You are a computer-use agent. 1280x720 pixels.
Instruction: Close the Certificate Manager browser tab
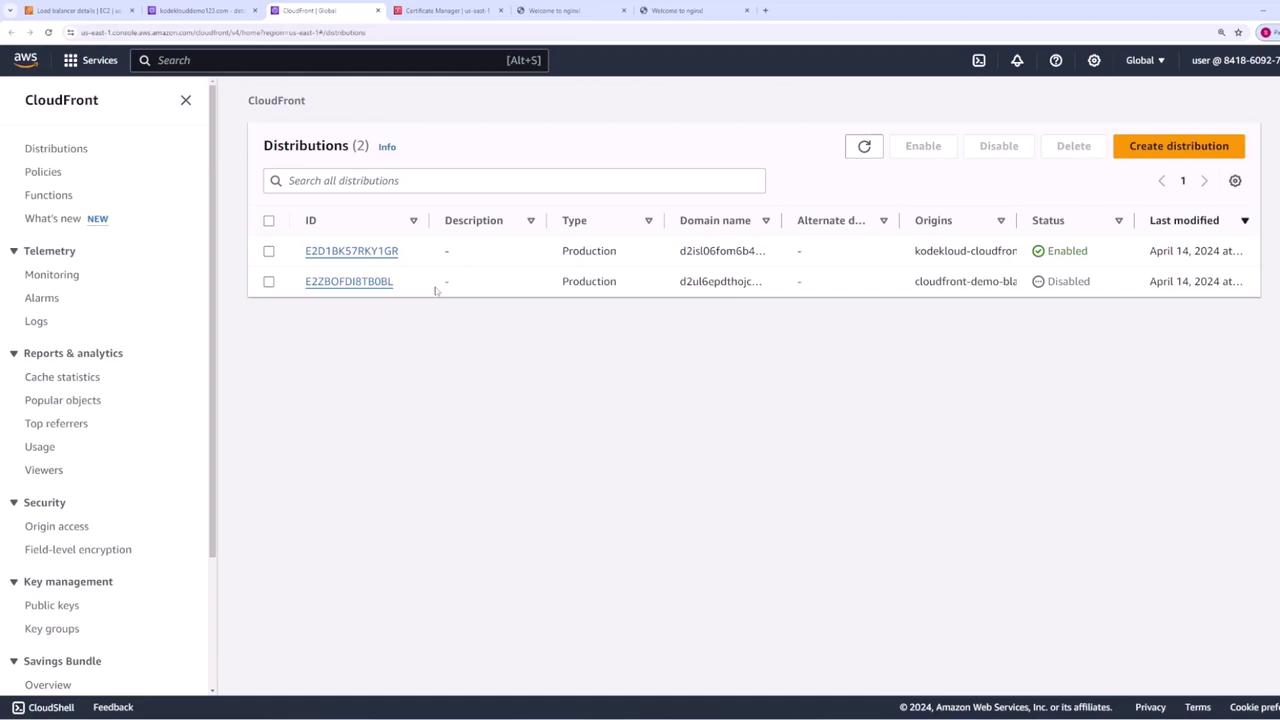pos(501,10)
